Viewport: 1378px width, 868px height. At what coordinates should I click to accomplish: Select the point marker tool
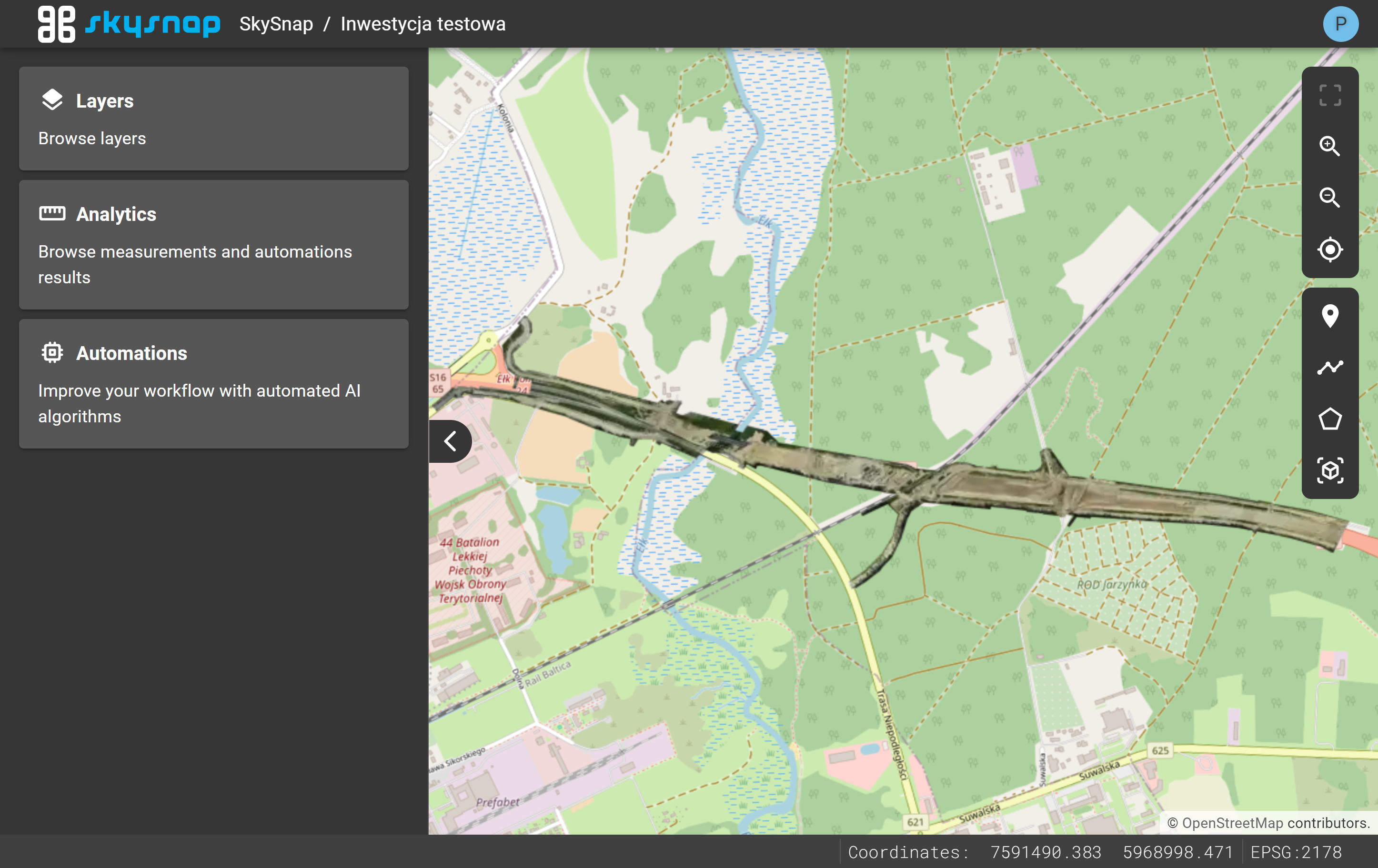[x=1330, y=316]
